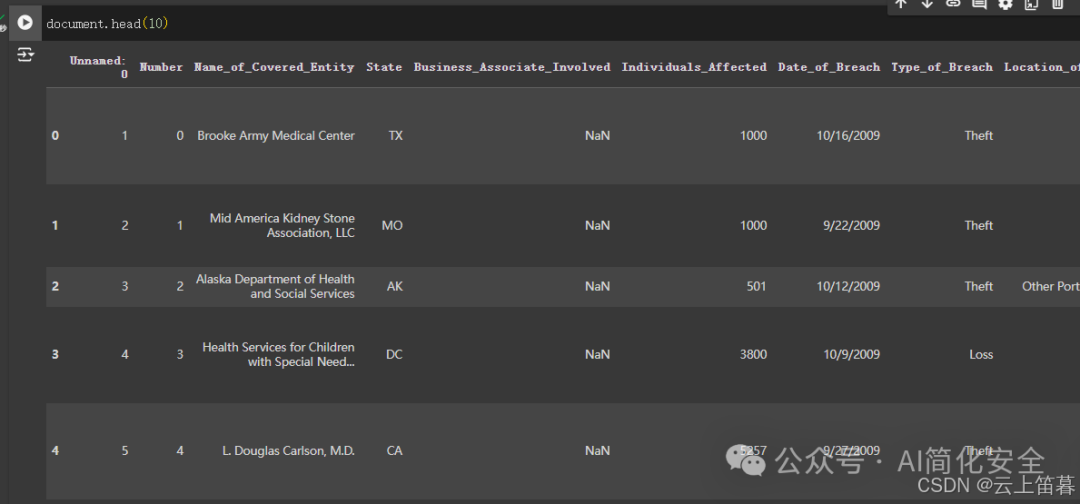Add a comment to the cell
Viewport: 1080px width, 504px height.
pos(979,3)
